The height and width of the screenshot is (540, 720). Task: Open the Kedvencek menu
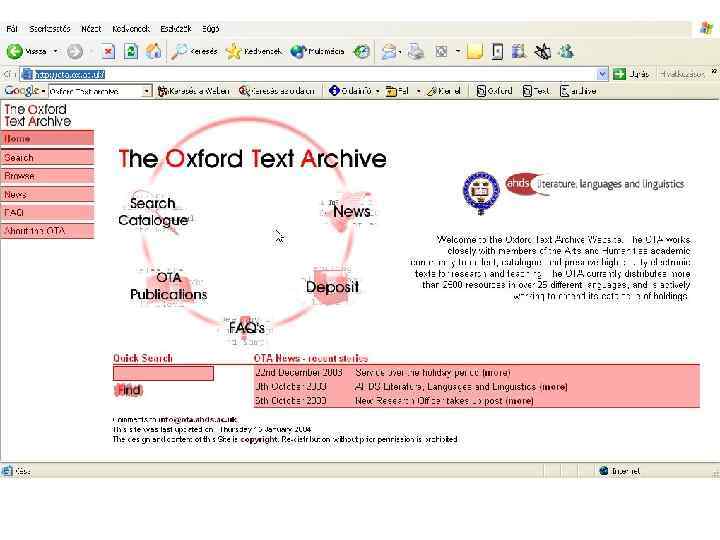(x=131, y=28)
